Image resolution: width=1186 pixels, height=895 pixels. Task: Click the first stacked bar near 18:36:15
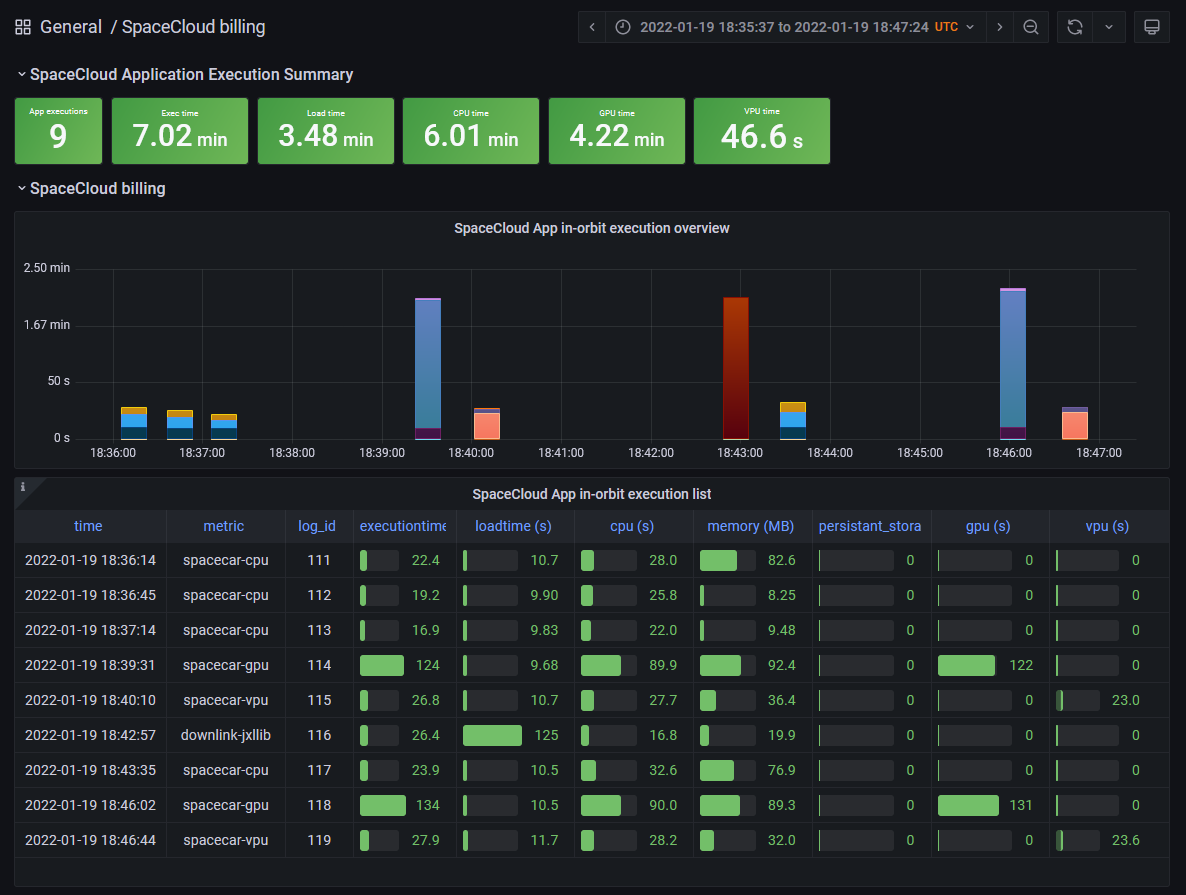pos(134,424)
